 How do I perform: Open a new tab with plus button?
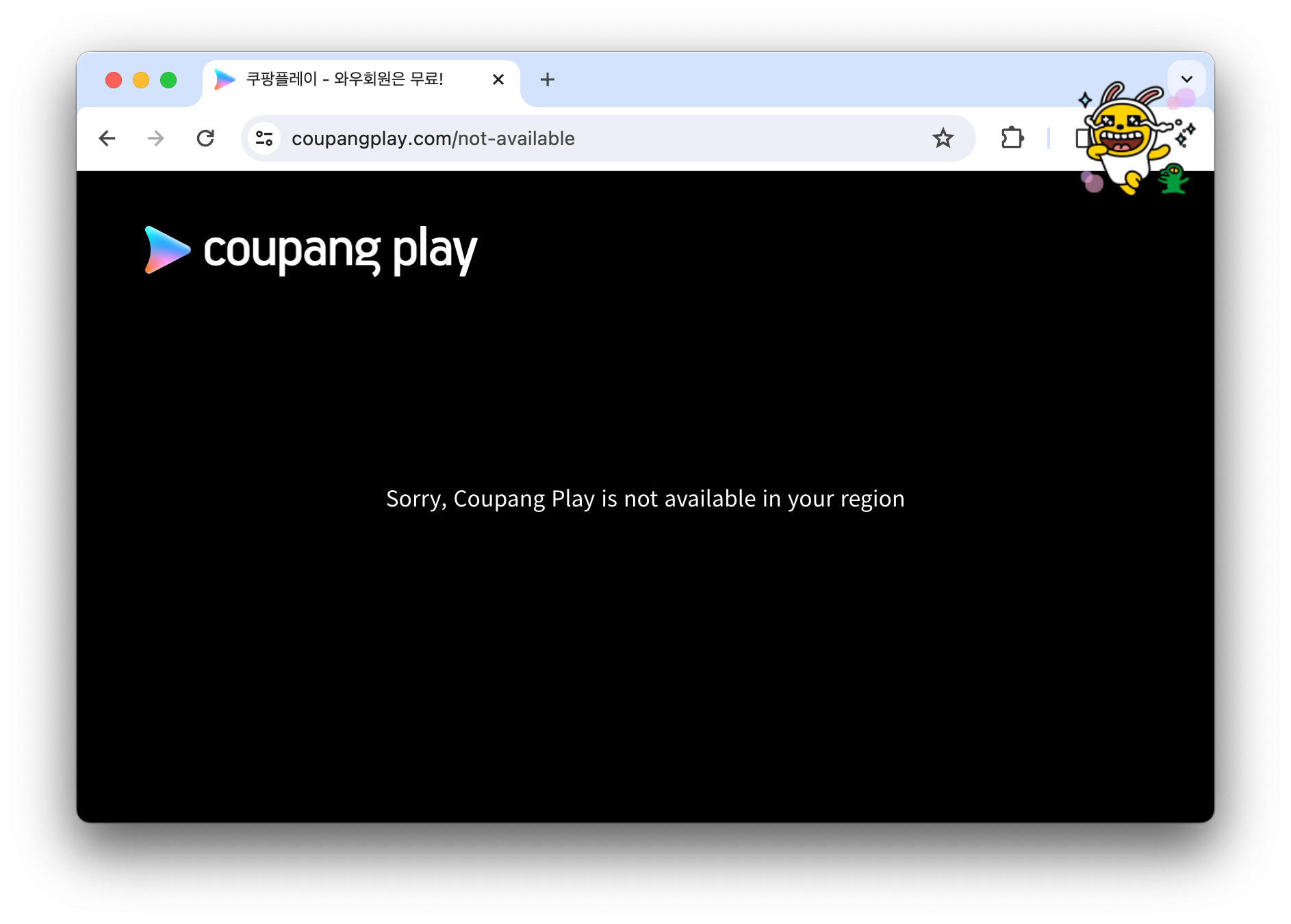click(x=547, y=79)
